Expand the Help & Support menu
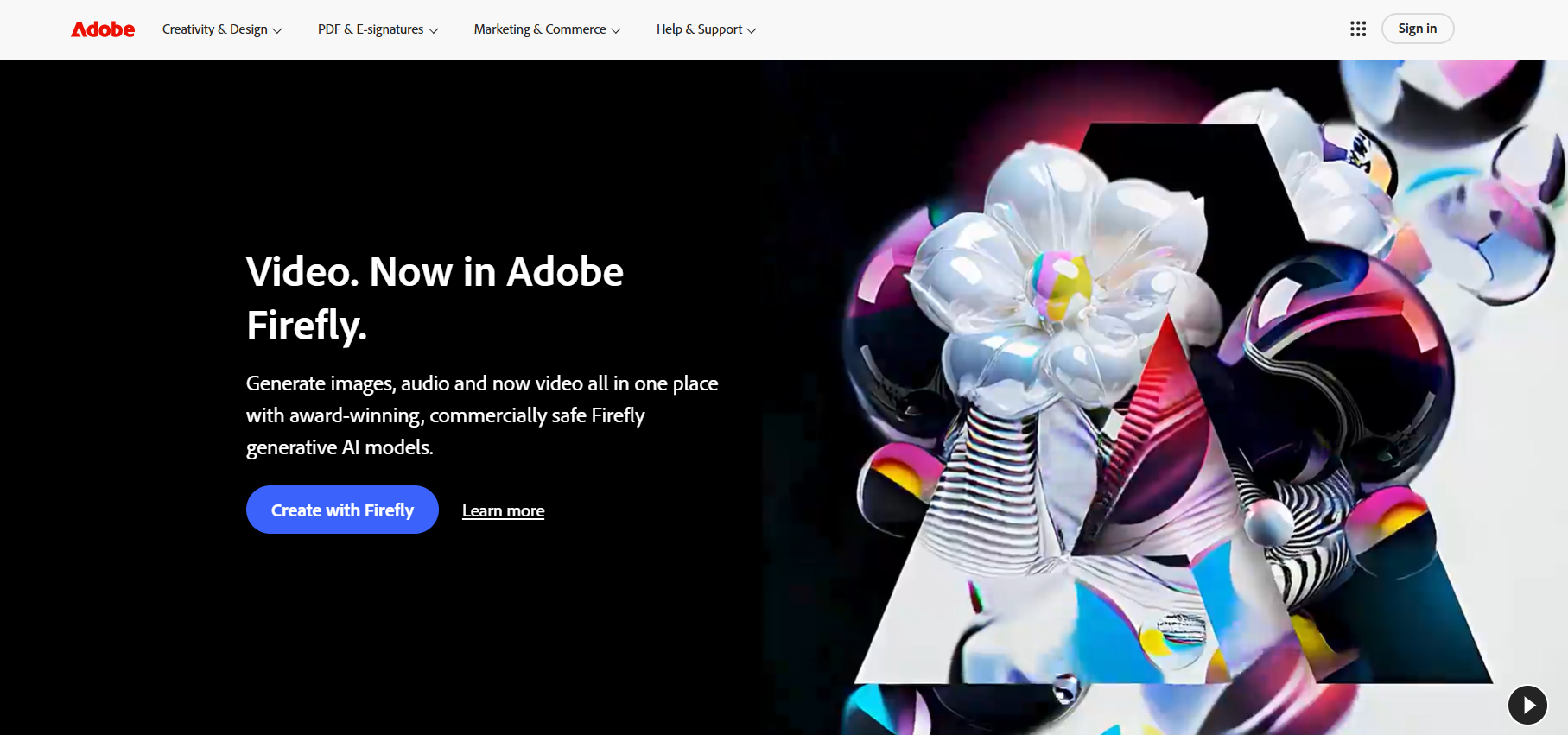The image size is (1568, 735). click(x=706, y=29)
